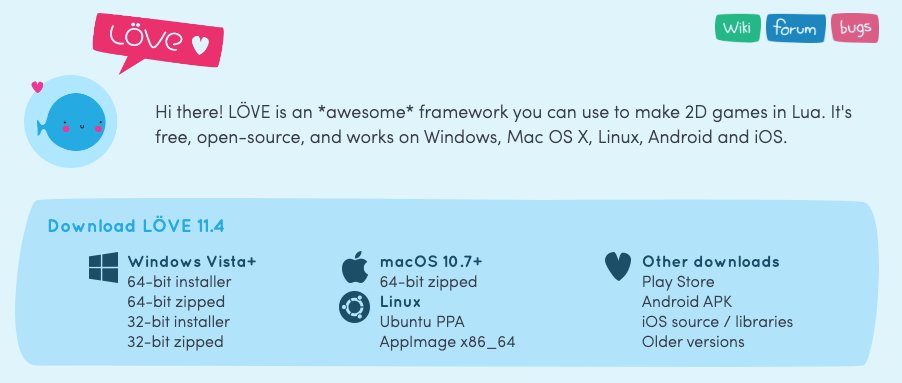
Task: Click the Windows logo icon
Action: pyautogui.click(x=104, y=267)
